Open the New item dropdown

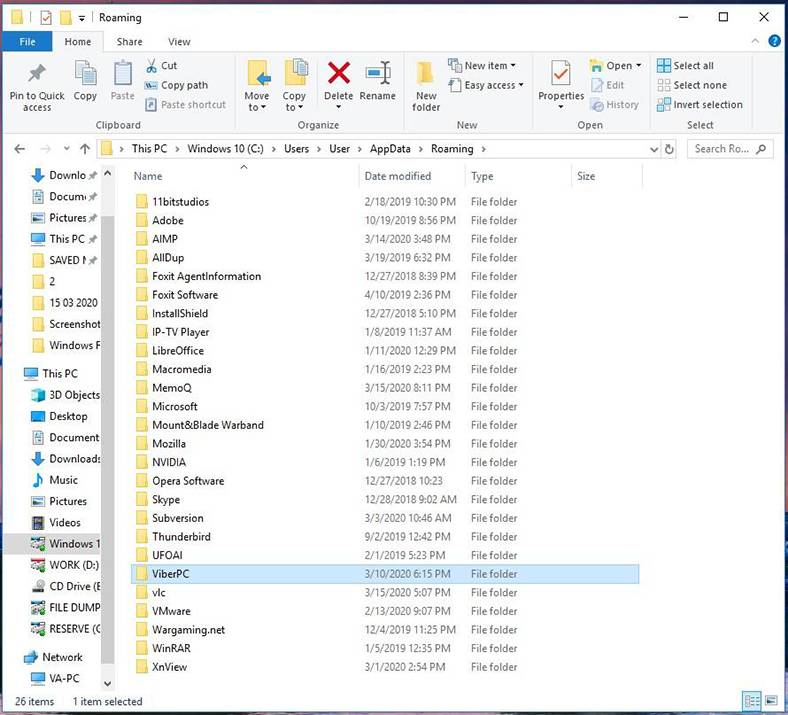point(514,65)
